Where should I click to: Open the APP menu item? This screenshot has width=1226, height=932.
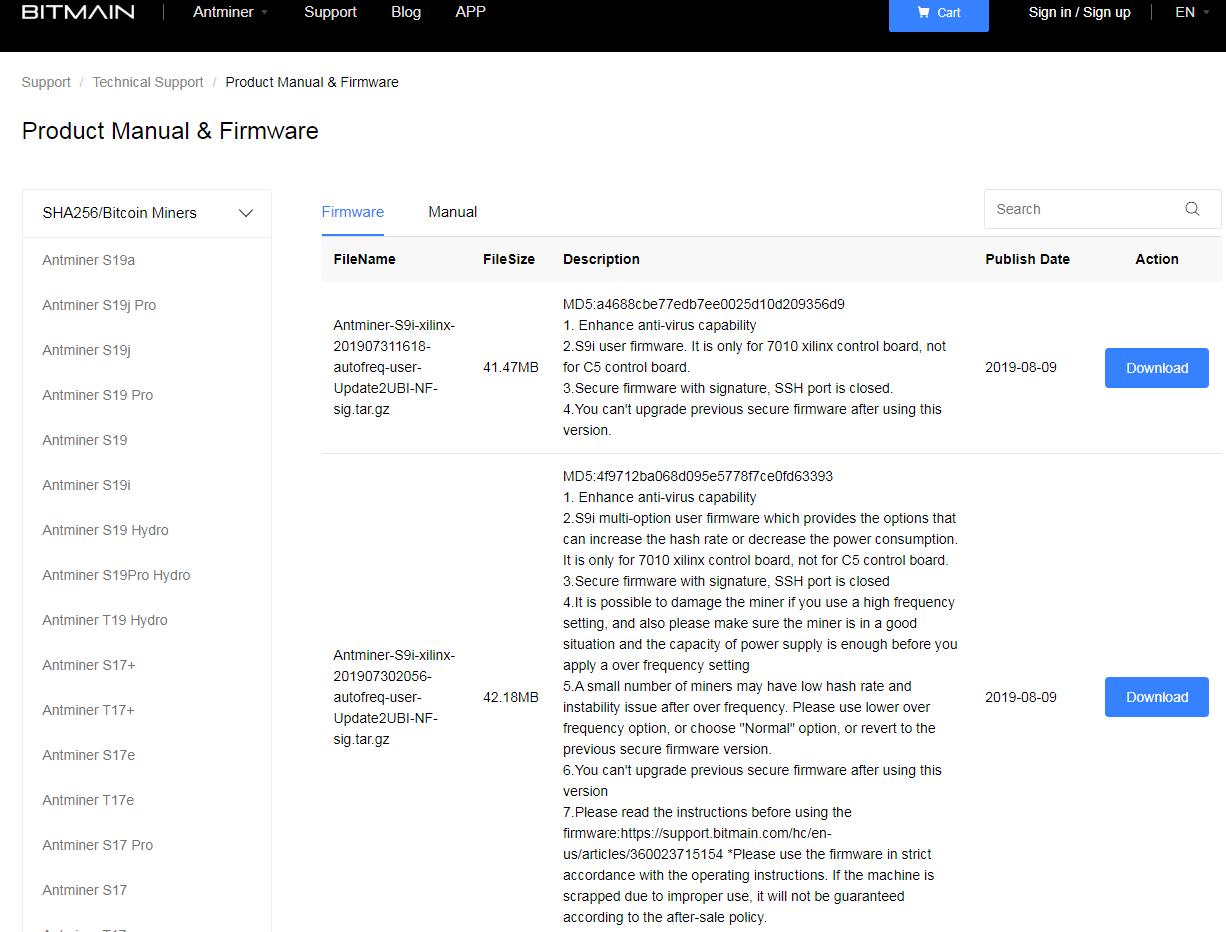coord(470,12)
